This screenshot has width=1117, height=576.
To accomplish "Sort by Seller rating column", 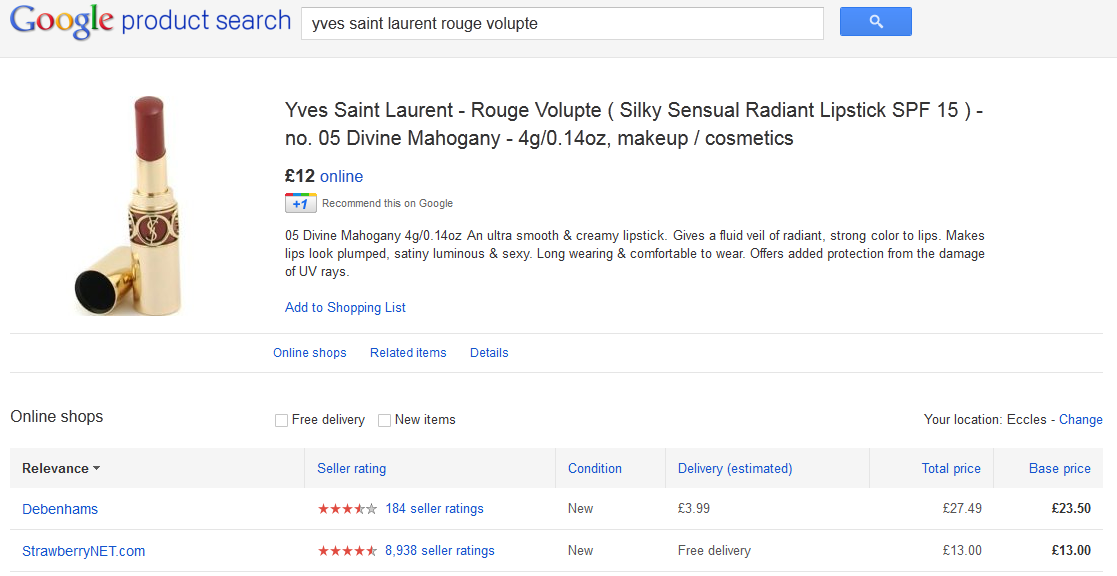I will (351, 468).
